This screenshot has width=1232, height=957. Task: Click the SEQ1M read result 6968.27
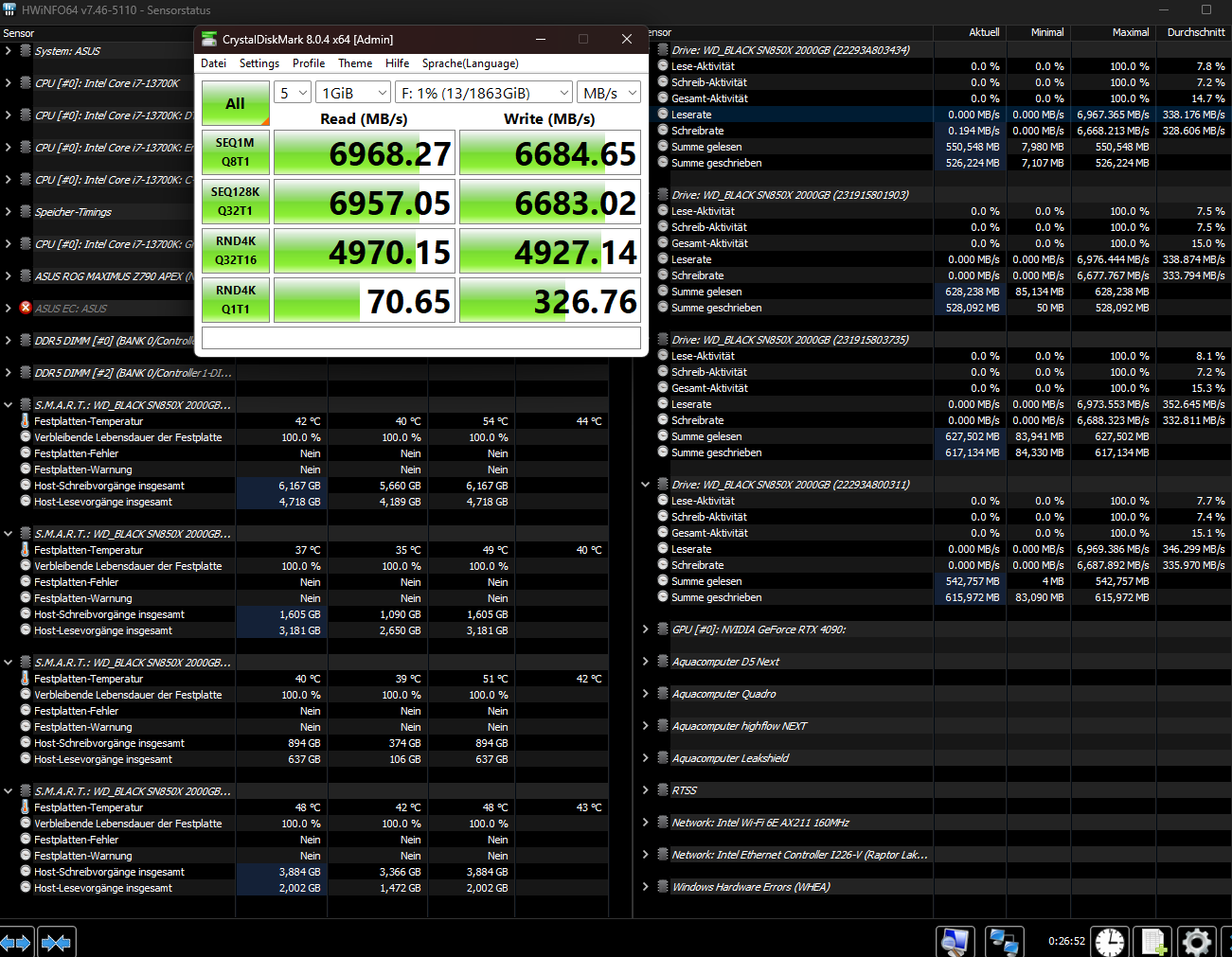click(x=365, y=152)
